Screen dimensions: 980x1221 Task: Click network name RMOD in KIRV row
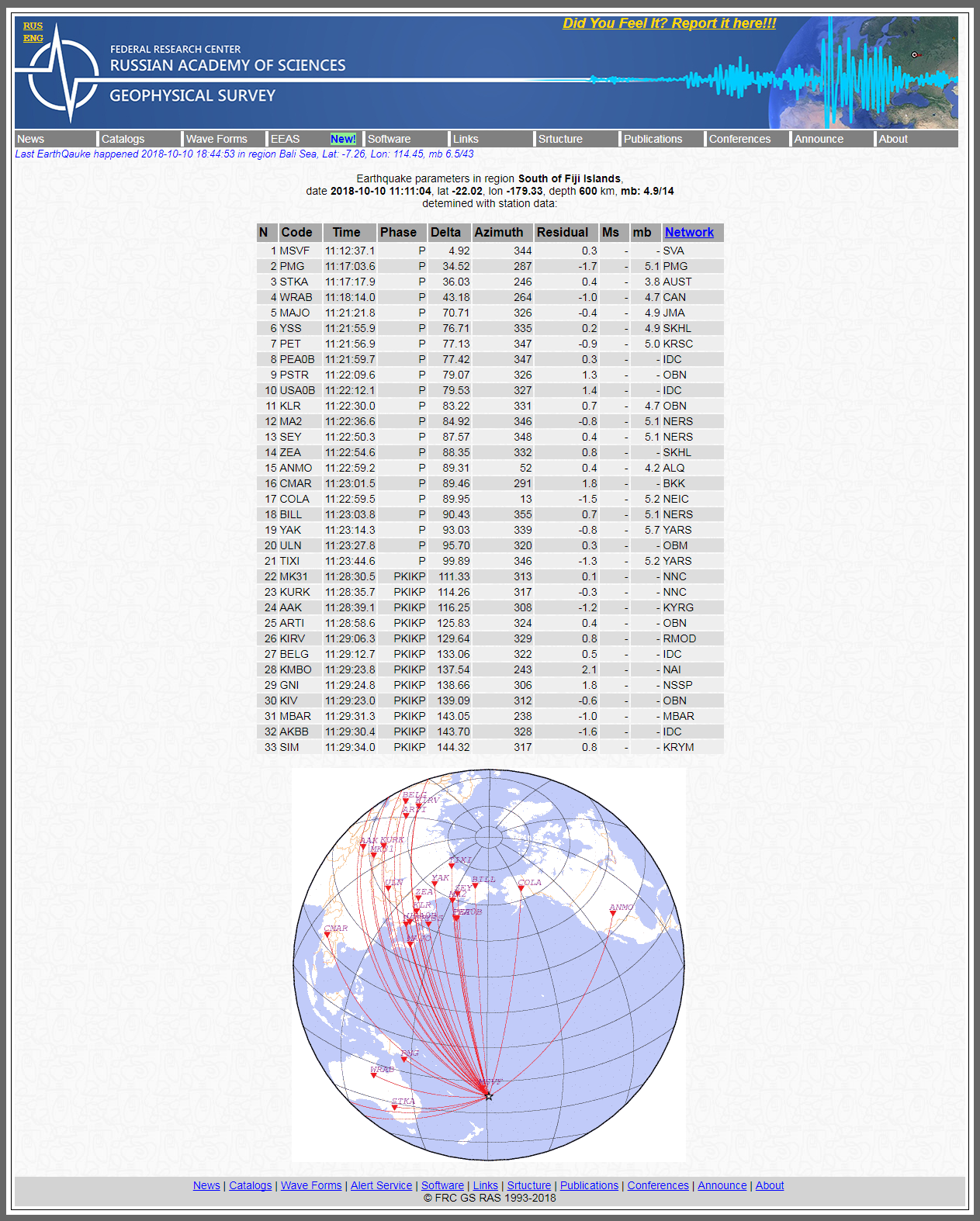[680, 638]
